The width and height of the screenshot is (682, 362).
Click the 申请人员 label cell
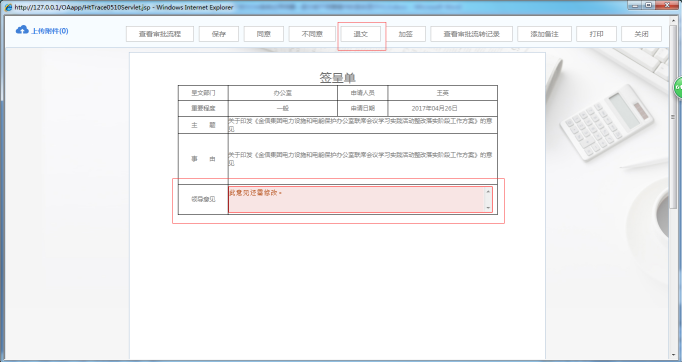[363, 93]
